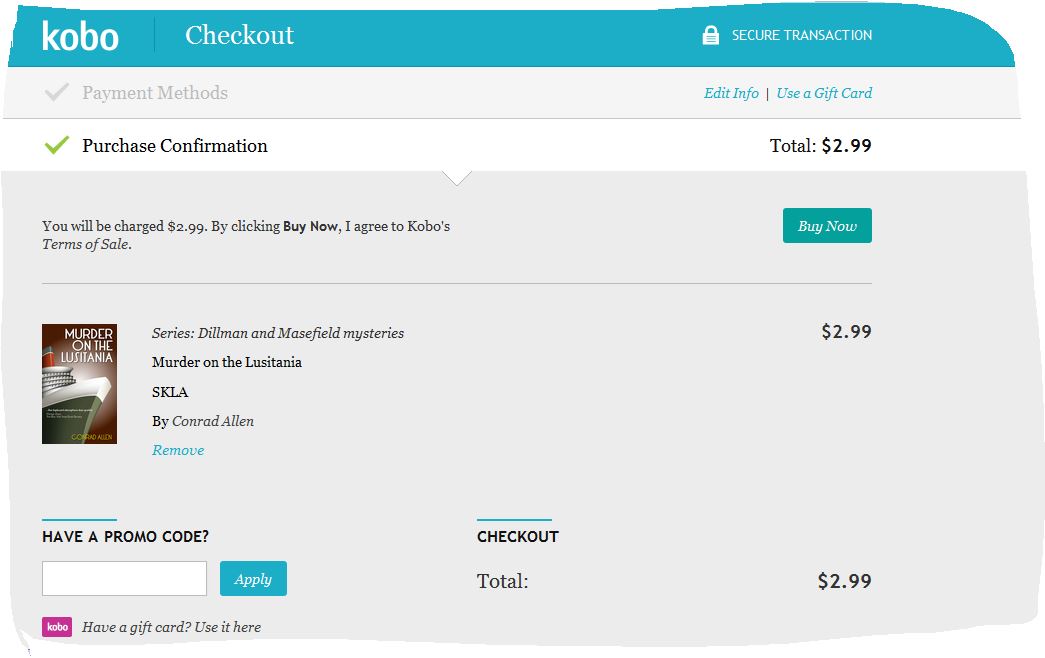The image size is (1045, 658).
Task: Focus the promo code text field
Action: (124, 579)
